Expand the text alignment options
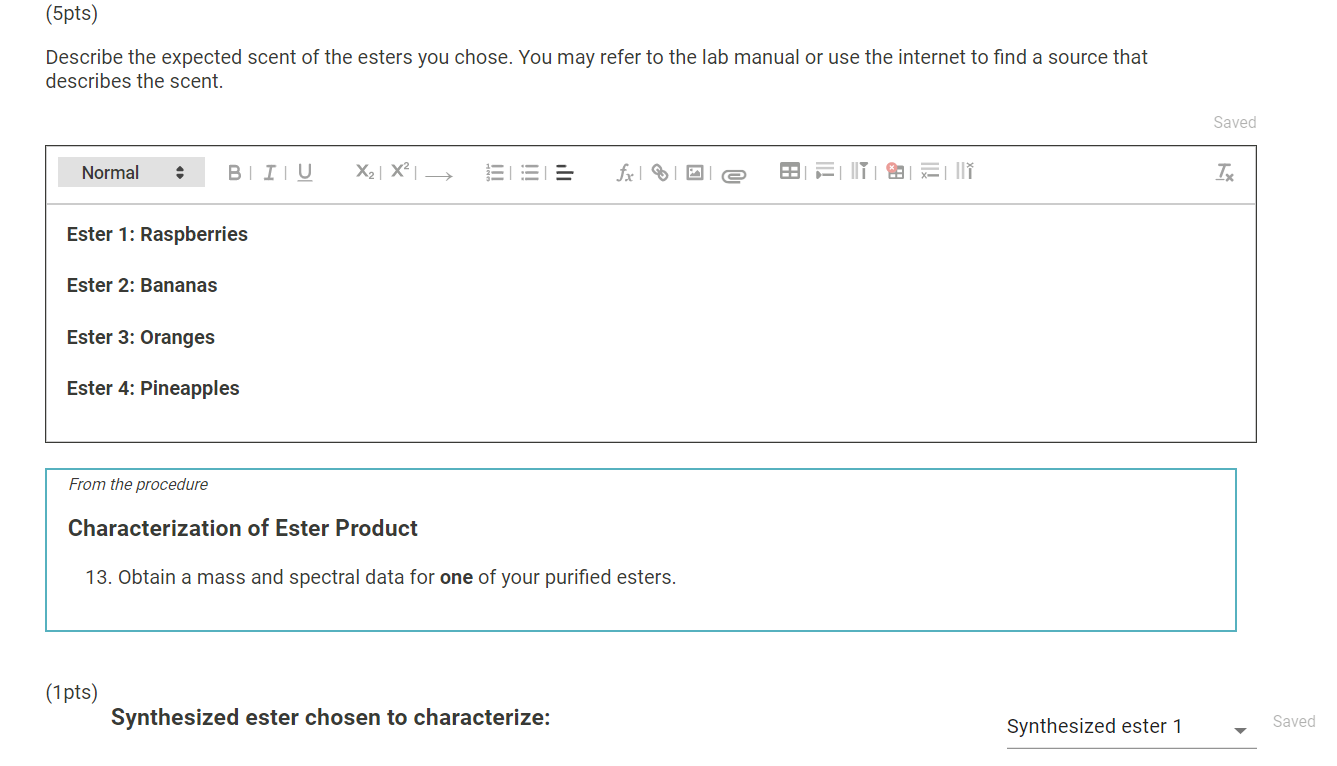The height and width of the screenshot is (766, 1337). click(564, 172)
